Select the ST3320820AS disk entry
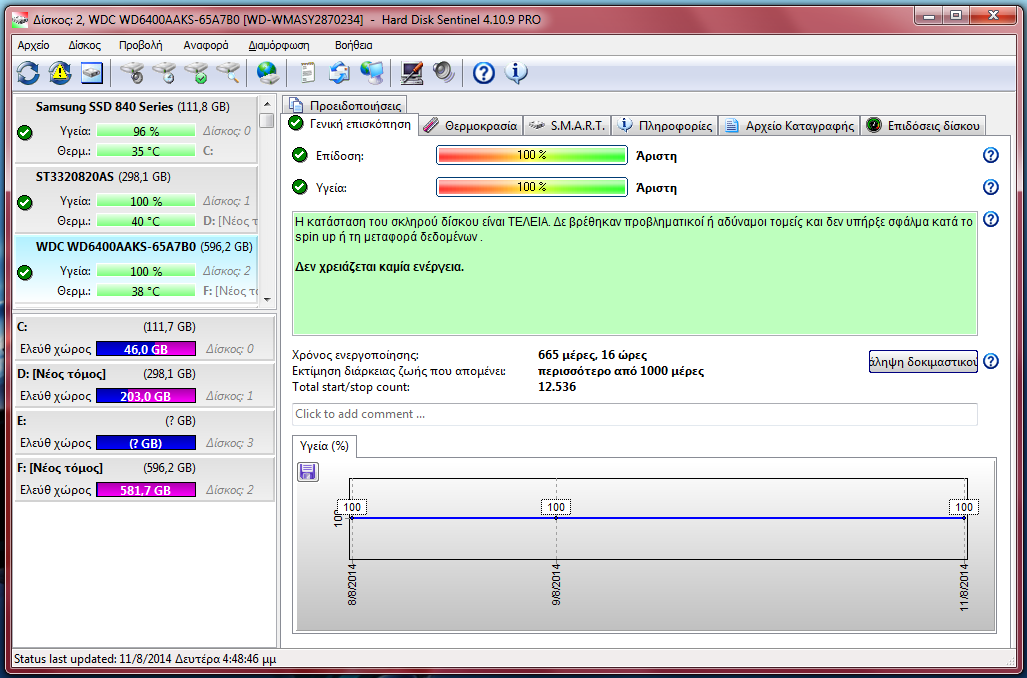The height and width of the screenshot is (678, 1027). [x=136, y=198]
